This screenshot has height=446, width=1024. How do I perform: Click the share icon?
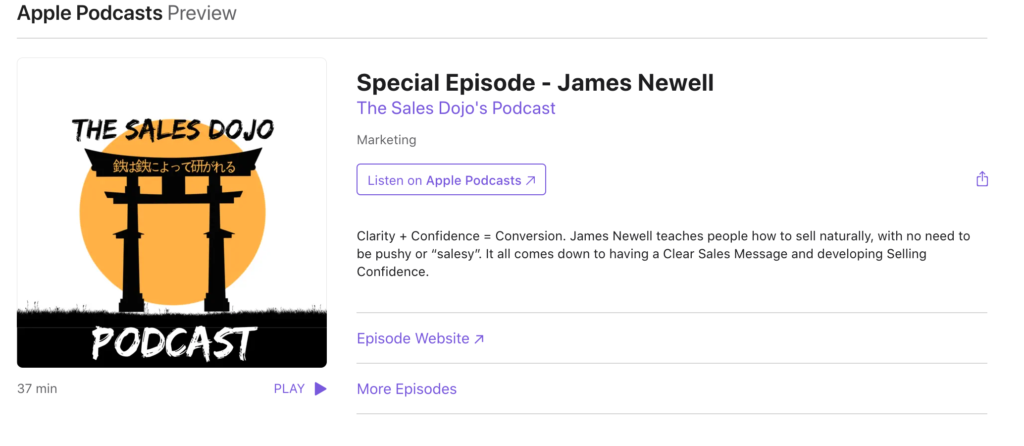[982, 179]
